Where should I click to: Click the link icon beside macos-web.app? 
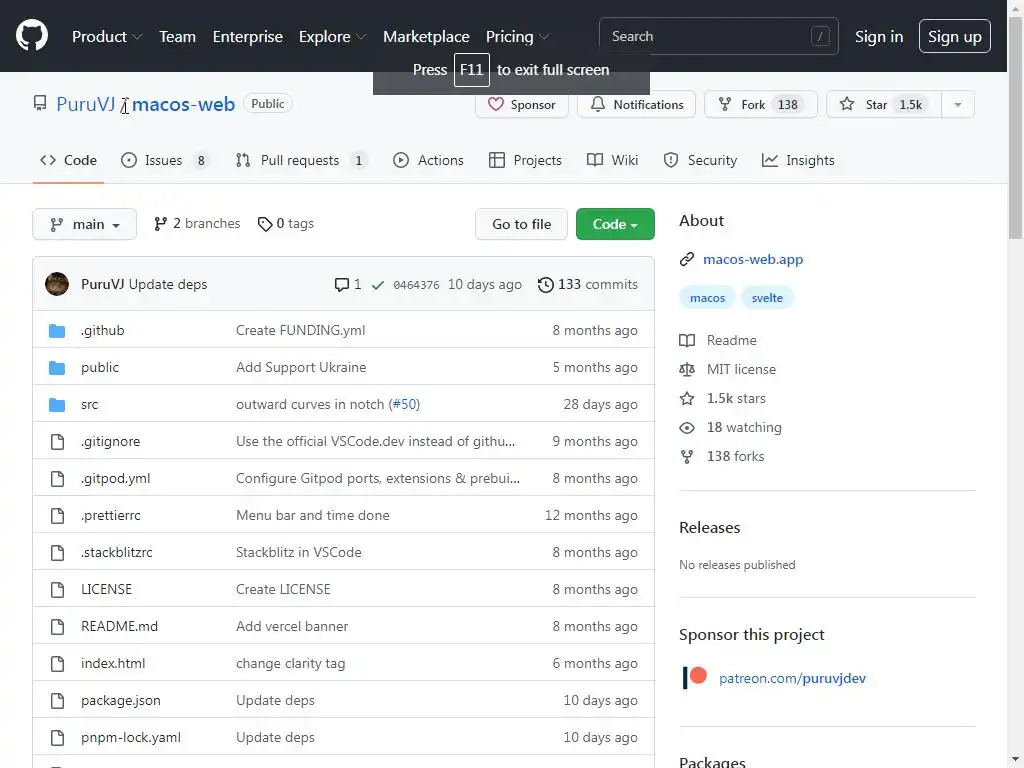[686, 259]
